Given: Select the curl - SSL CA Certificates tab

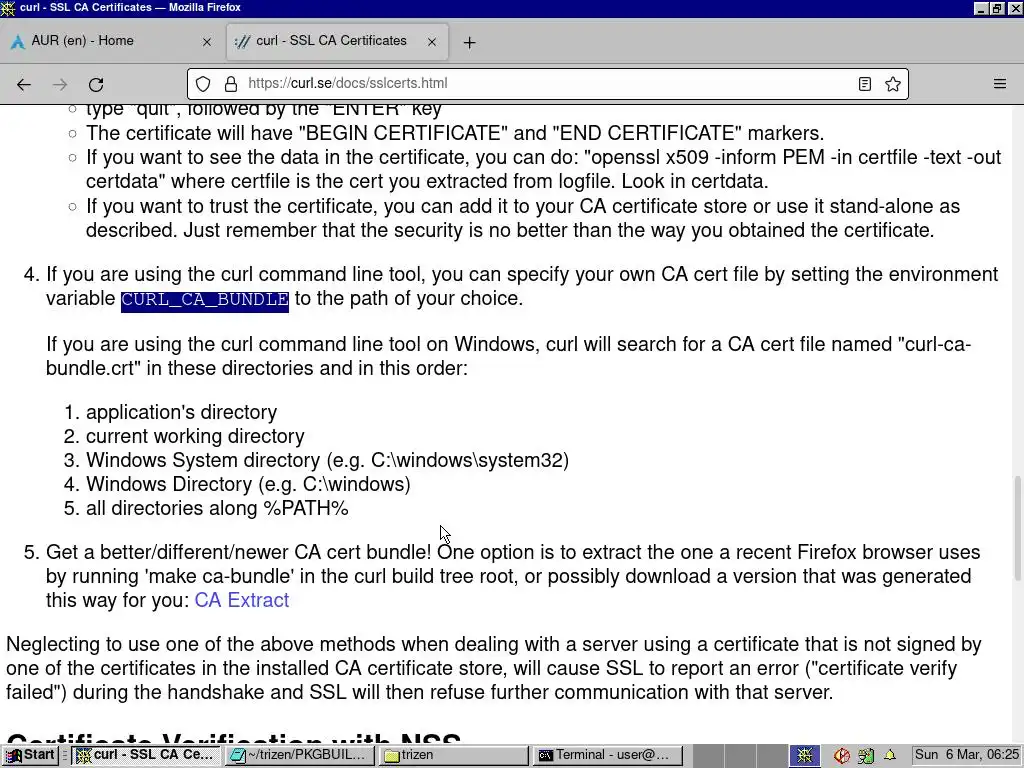Looking at the screenshot, I should (x=337, y=41).
